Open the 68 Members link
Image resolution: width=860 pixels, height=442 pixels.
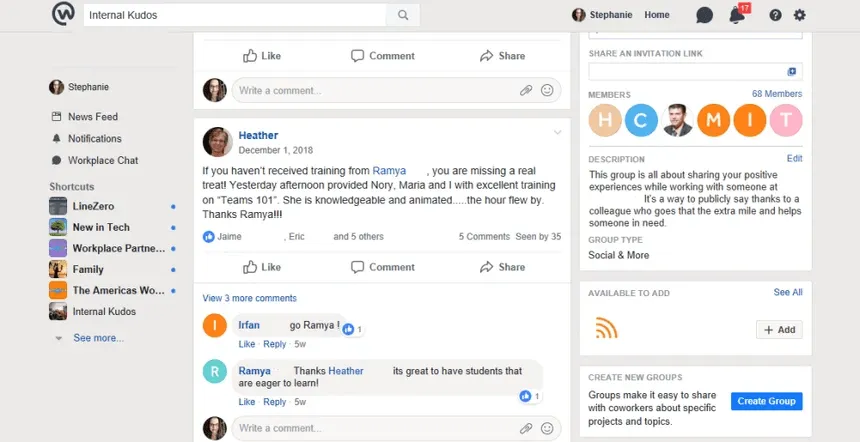pyautogui.click(x=777, y=94)
